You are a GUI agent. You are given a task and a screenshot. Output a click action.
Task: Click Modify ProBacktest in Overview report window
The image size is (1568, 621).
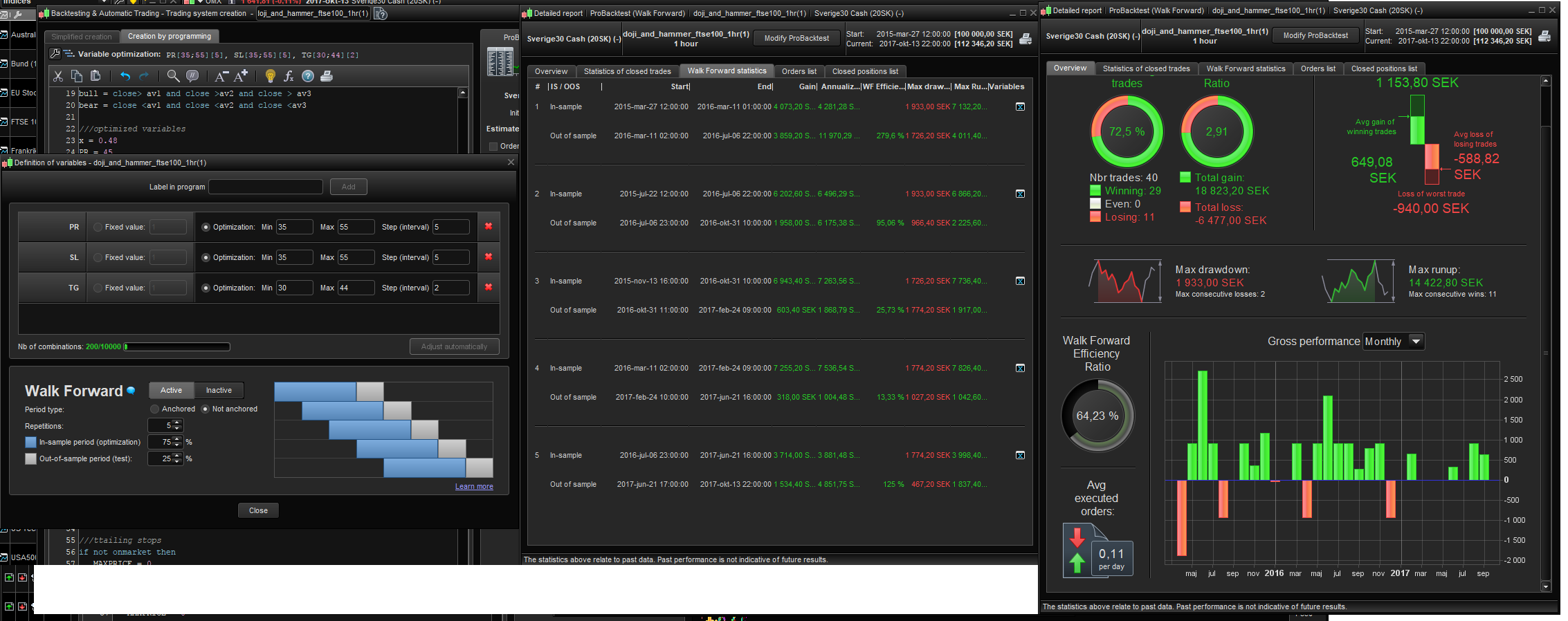[x=1315, y=36]
